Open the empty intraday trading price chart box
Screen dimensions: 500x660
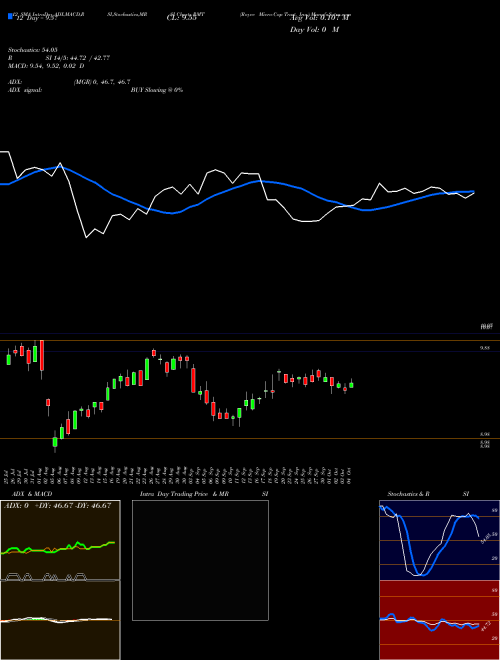pos(200,560)
